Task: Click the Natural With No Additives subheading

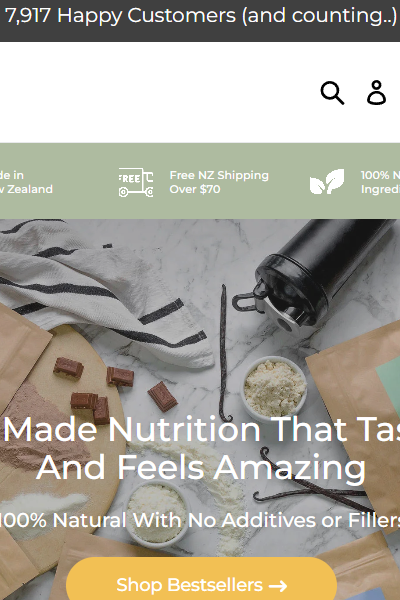Action: coord(200,520)
